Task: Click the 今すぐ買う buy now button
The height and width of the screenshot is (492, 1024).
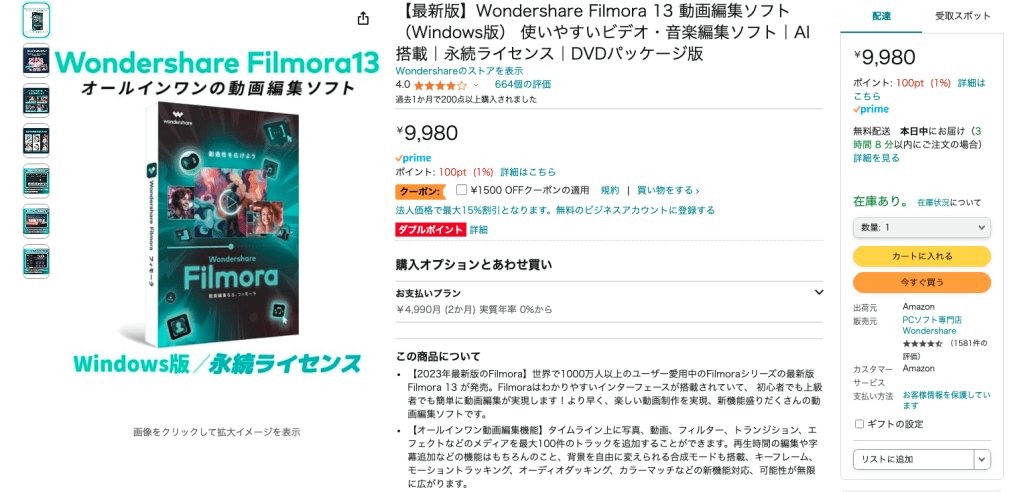Action: 921,282
